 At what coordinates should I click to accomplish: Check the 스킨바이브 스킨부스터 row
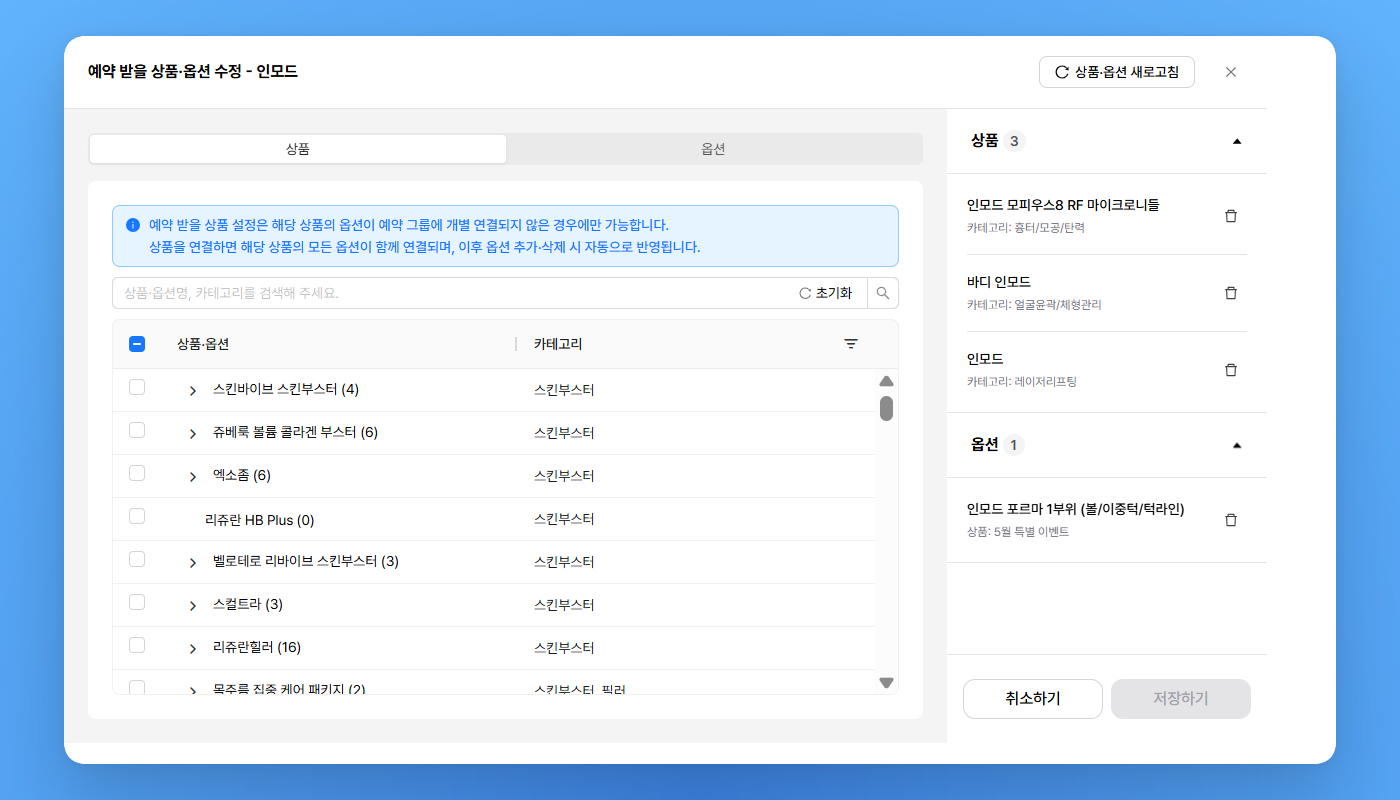pos(137,387)
